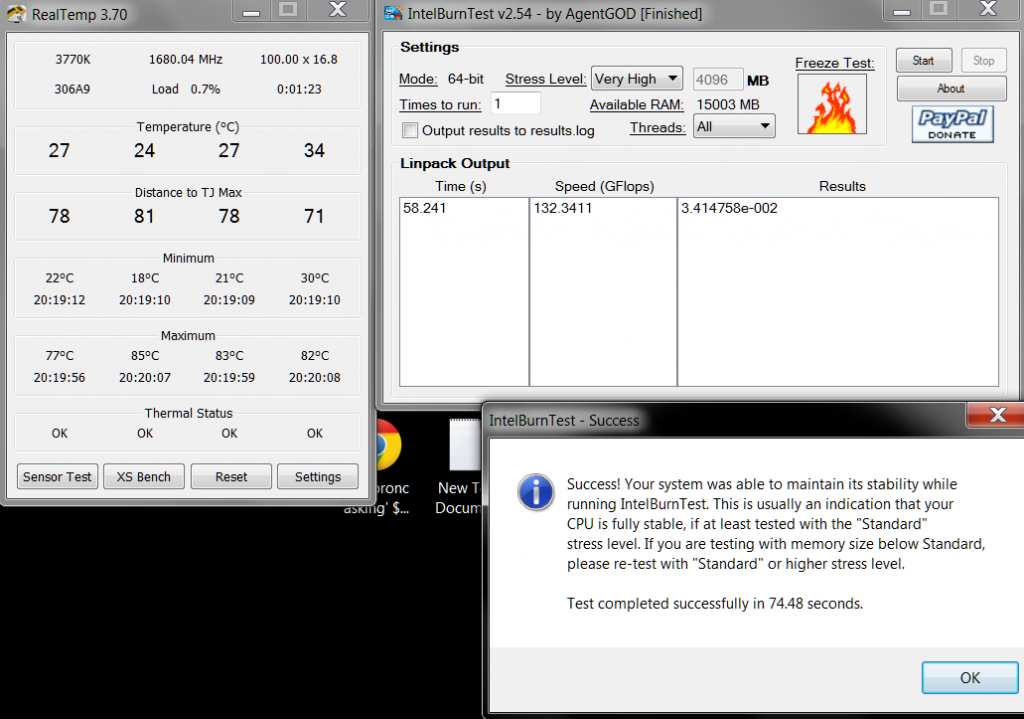Click the 3.414758e-002 result value
This screenshot has width=1024, height=719.
click(729, 208)
